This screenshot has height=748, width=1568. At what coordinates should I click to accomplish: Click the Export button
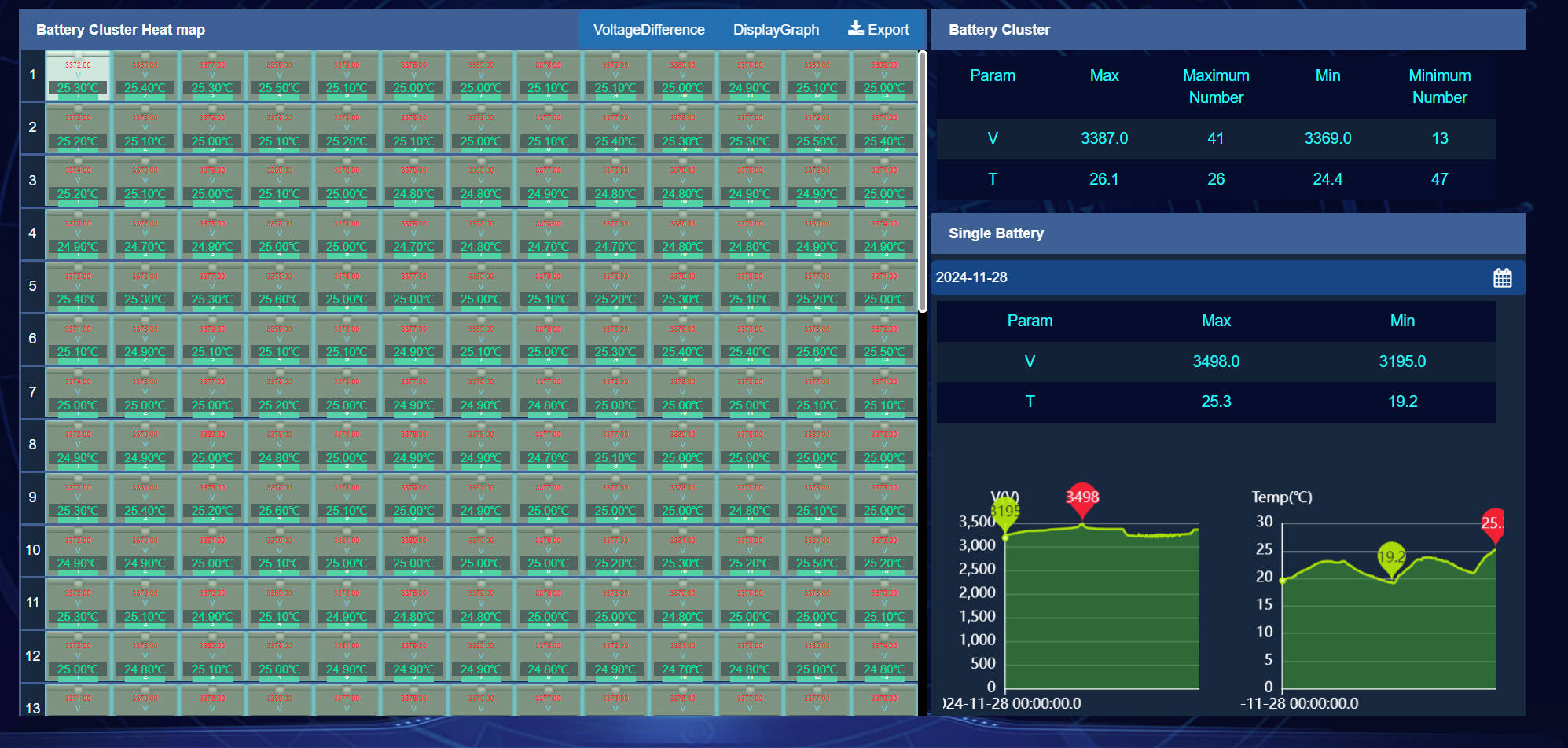879,29
